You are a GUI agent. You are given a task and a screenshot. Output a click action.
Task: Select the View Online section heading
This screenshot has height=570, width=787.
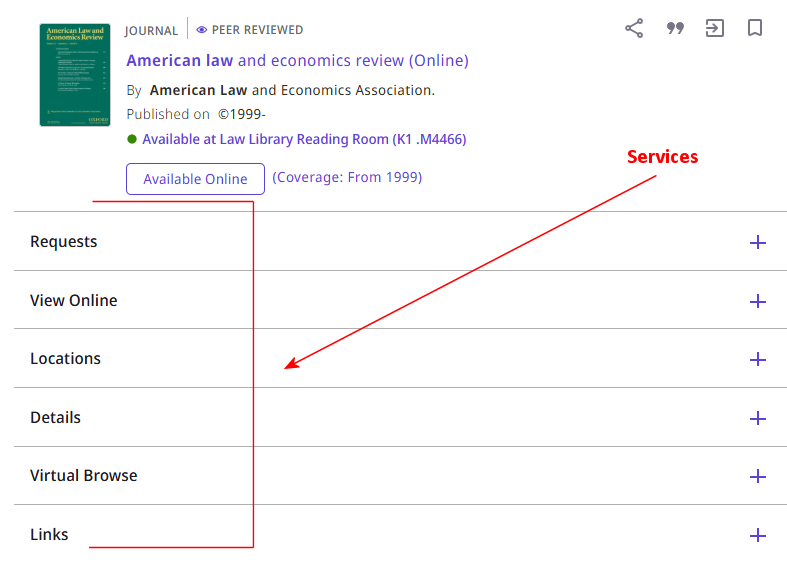coord(74,301)
